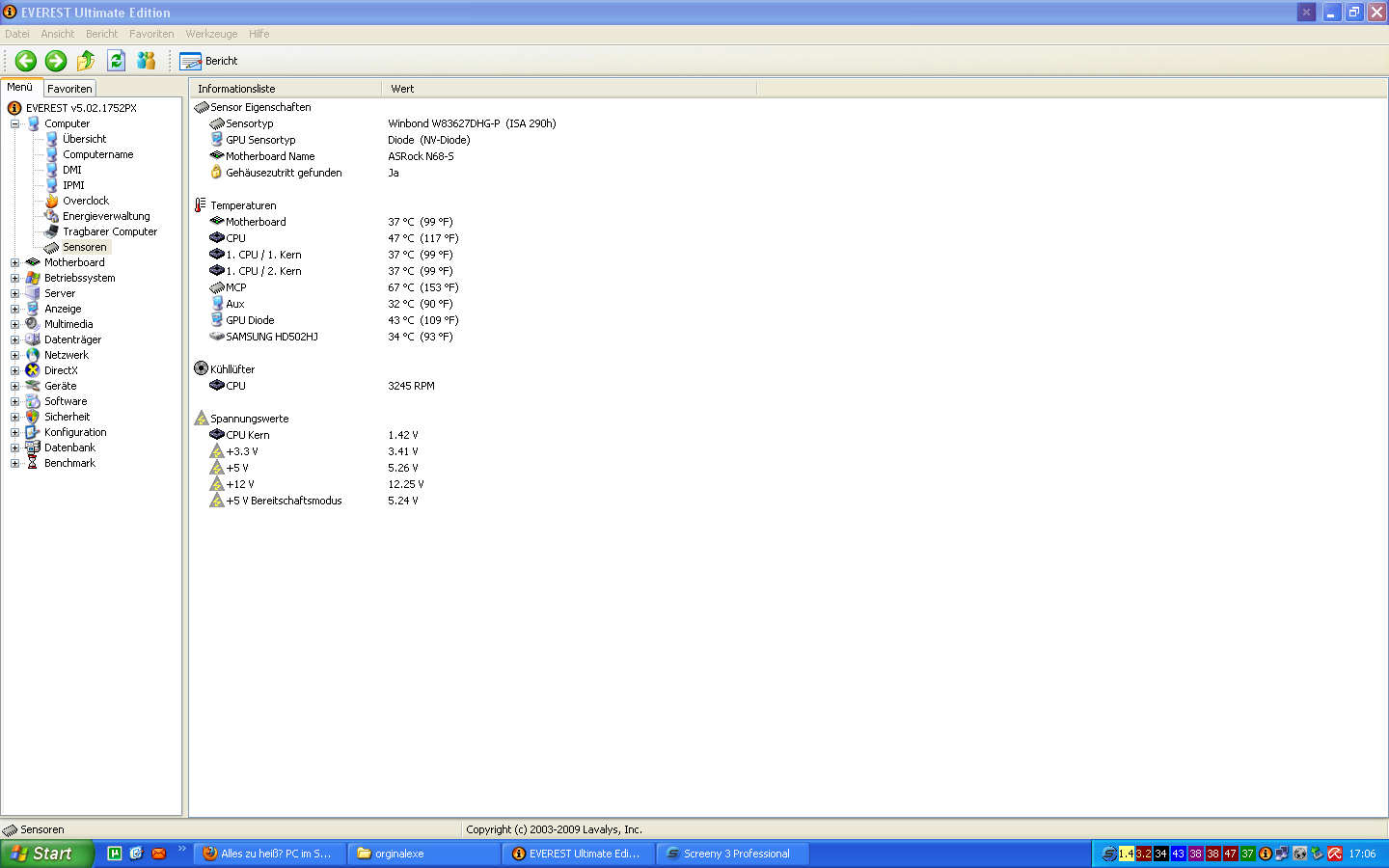
Task: Select the SAMSUNG HD502HJ row
Action: (x=331, y=337)
